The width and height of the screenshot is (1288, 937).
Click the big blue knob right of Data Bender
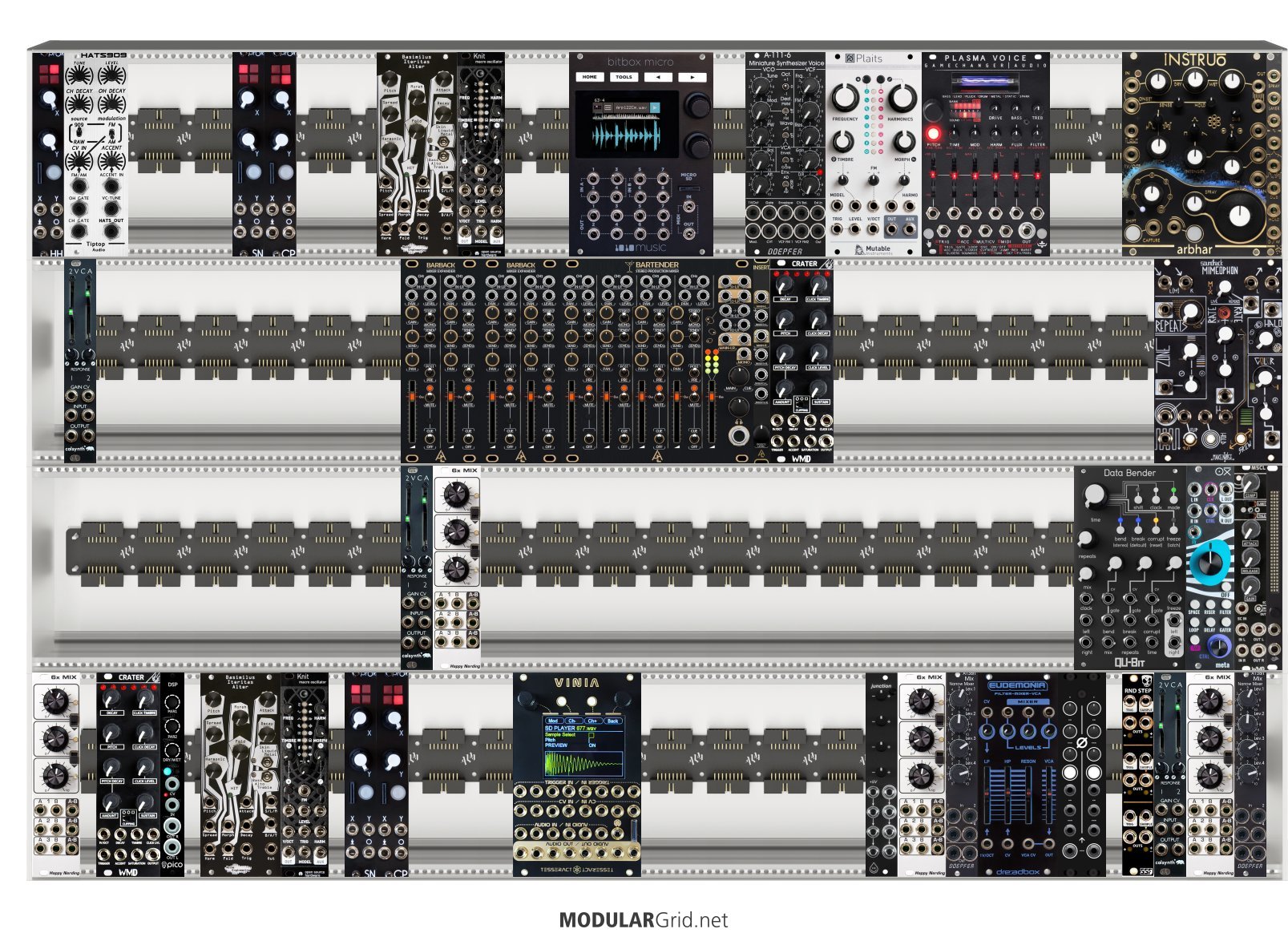tap(1211, 562)
